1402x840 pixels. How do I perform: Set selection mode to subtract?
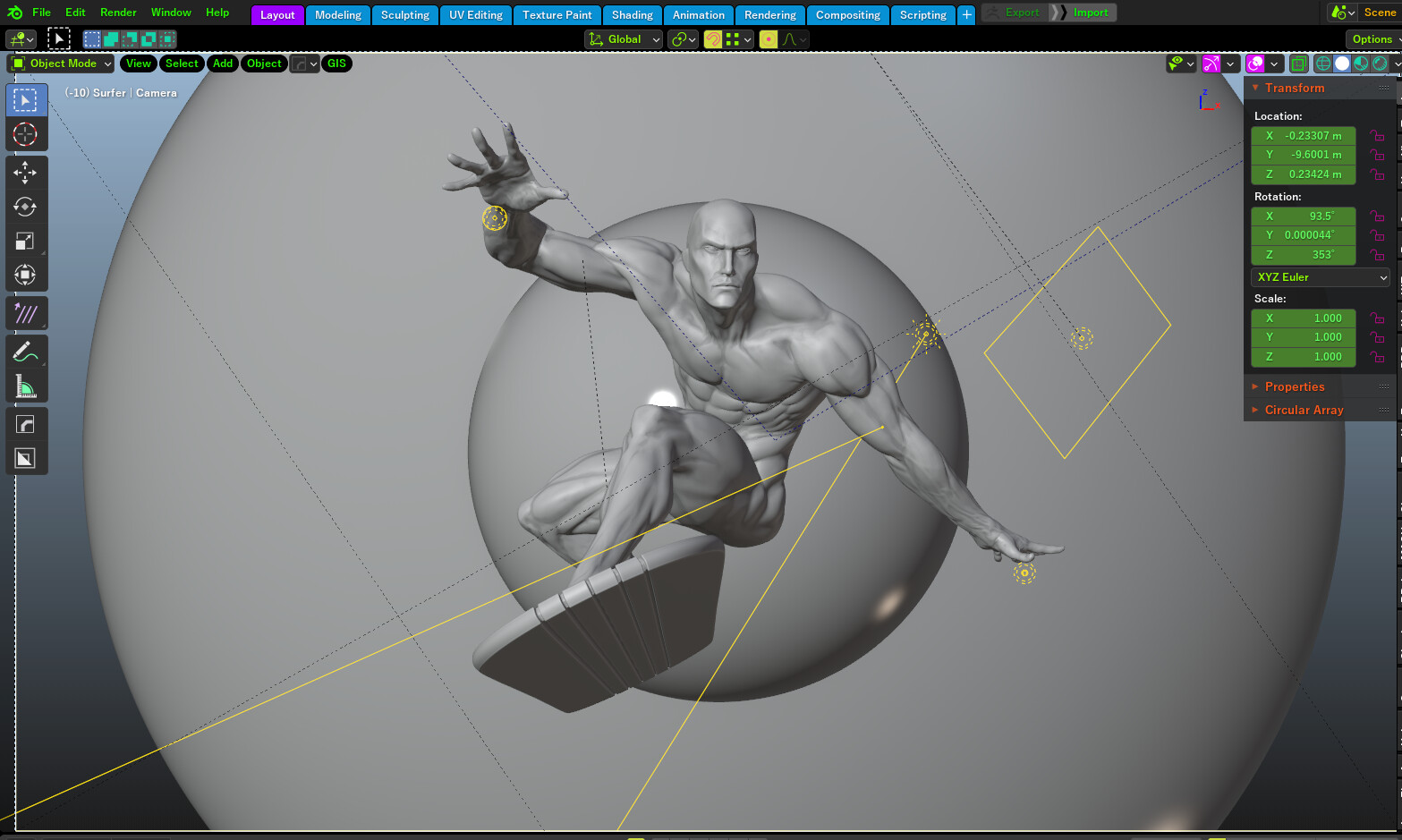point(130,39)
